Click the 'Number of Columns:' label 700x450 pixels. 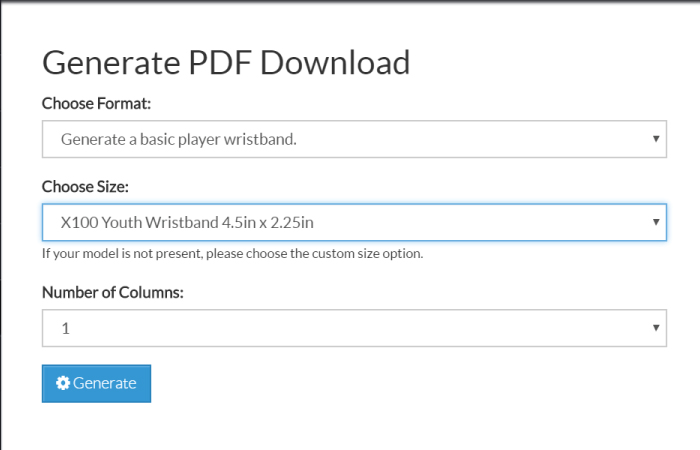(111, 292)
